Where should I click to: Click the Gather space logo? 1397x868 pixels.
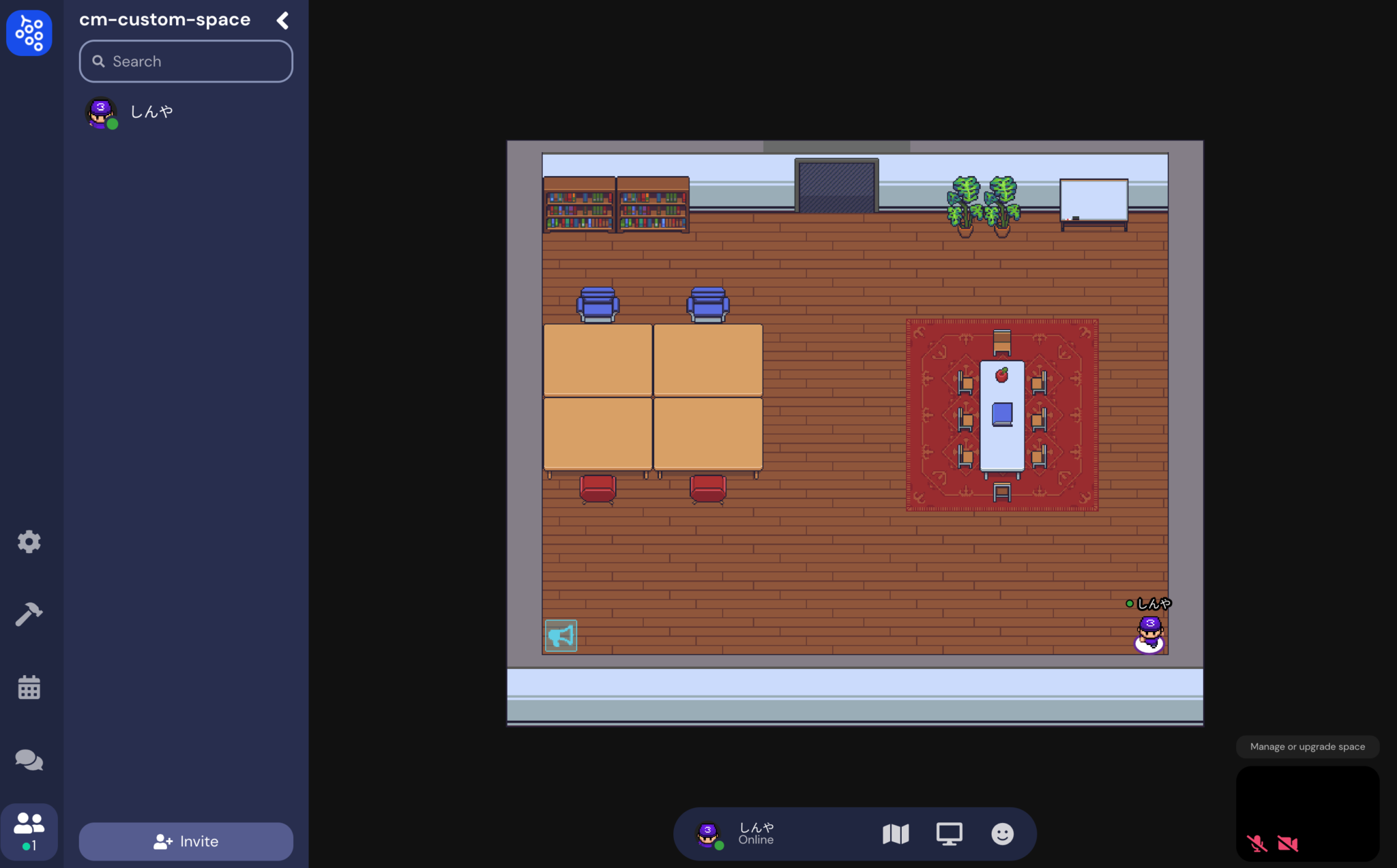coord(30,33)
